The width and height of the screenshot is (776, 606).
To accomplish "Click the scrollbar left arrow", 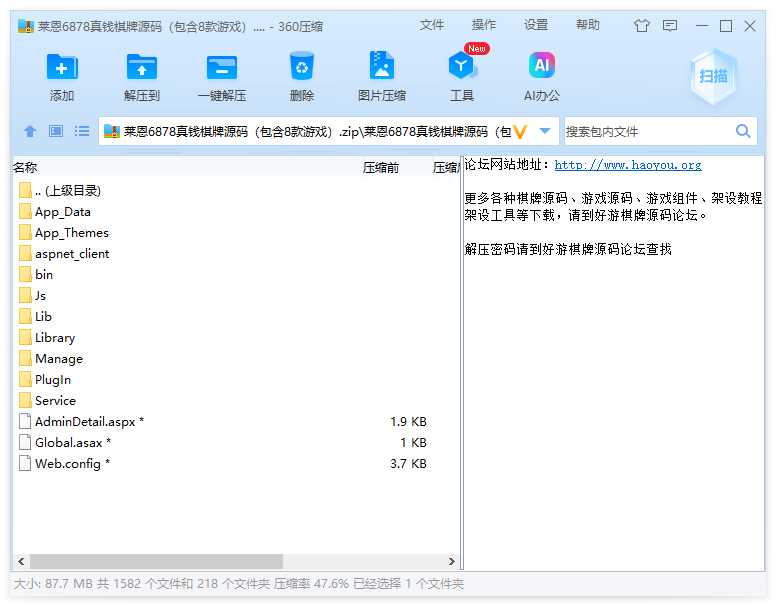I will tap(21, 561).
